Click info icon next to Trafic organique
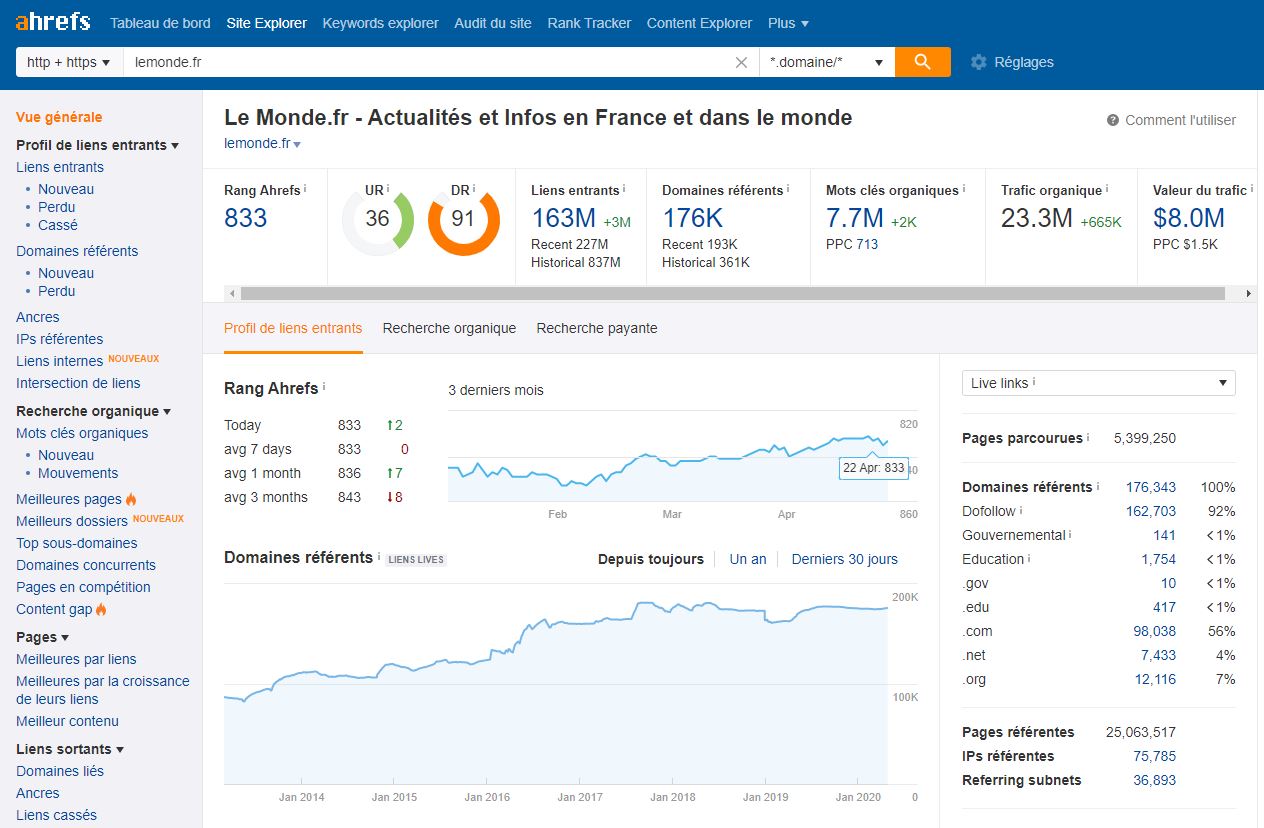The image size is (1264, 828). coord(1107,189)
